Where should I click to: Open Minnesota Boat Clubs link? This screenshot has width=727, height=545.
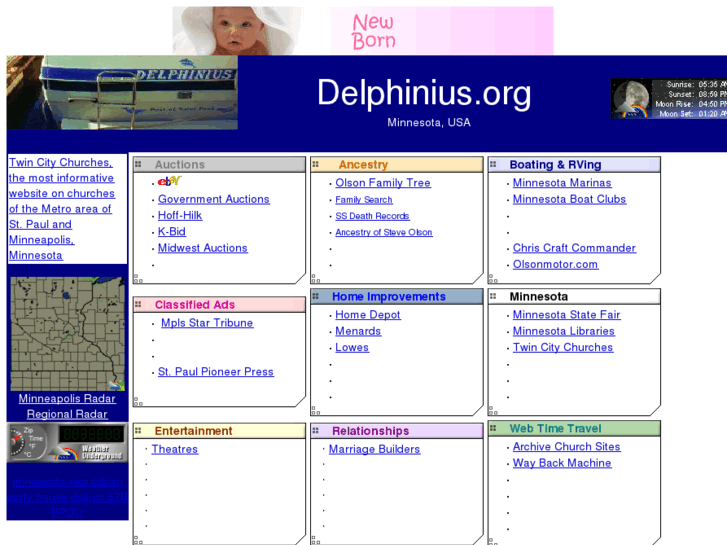click(x=569, y=199)
